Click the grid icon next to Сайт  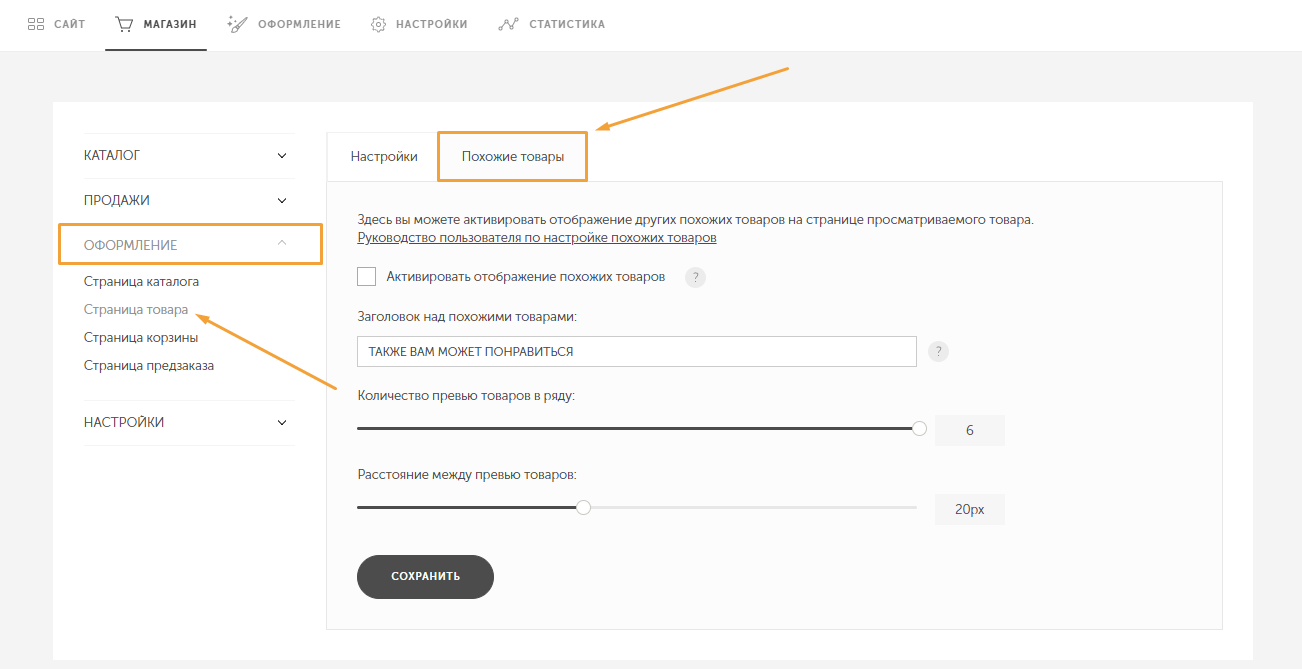[36, 24]
